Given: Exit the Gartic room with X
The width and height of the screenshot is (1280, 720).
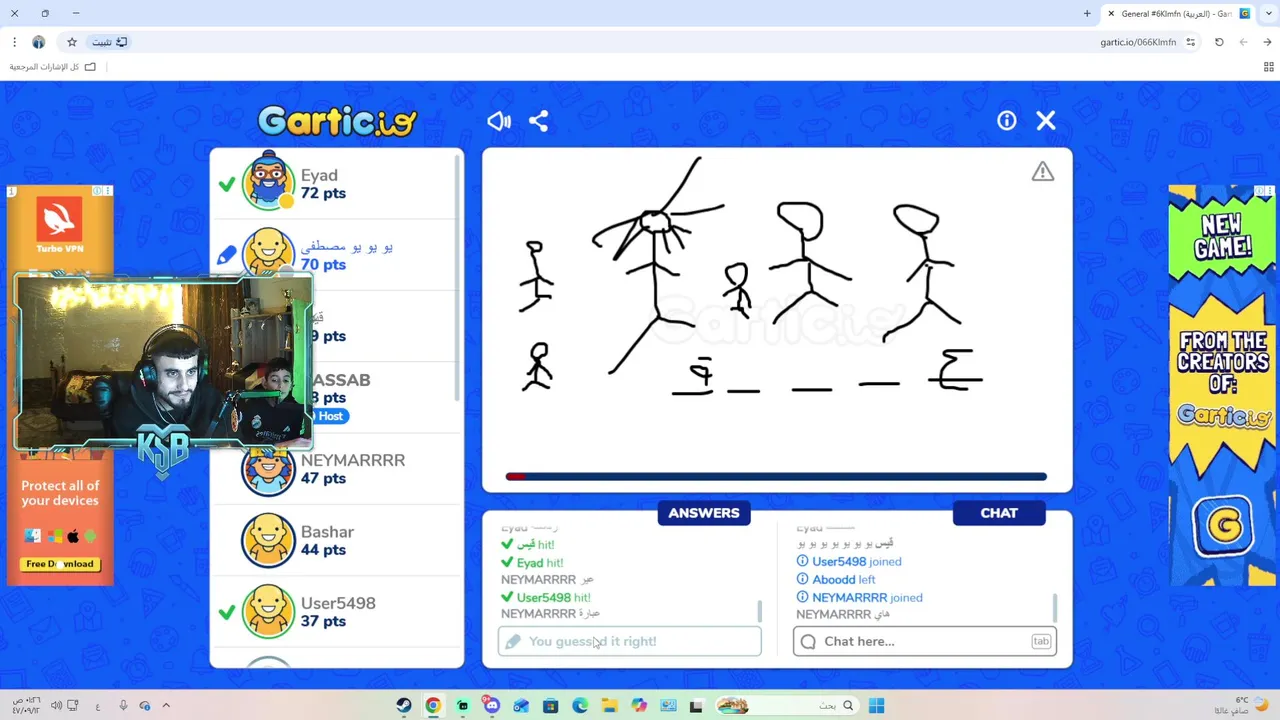Looking at the screenshot, I should [1046, 120].
